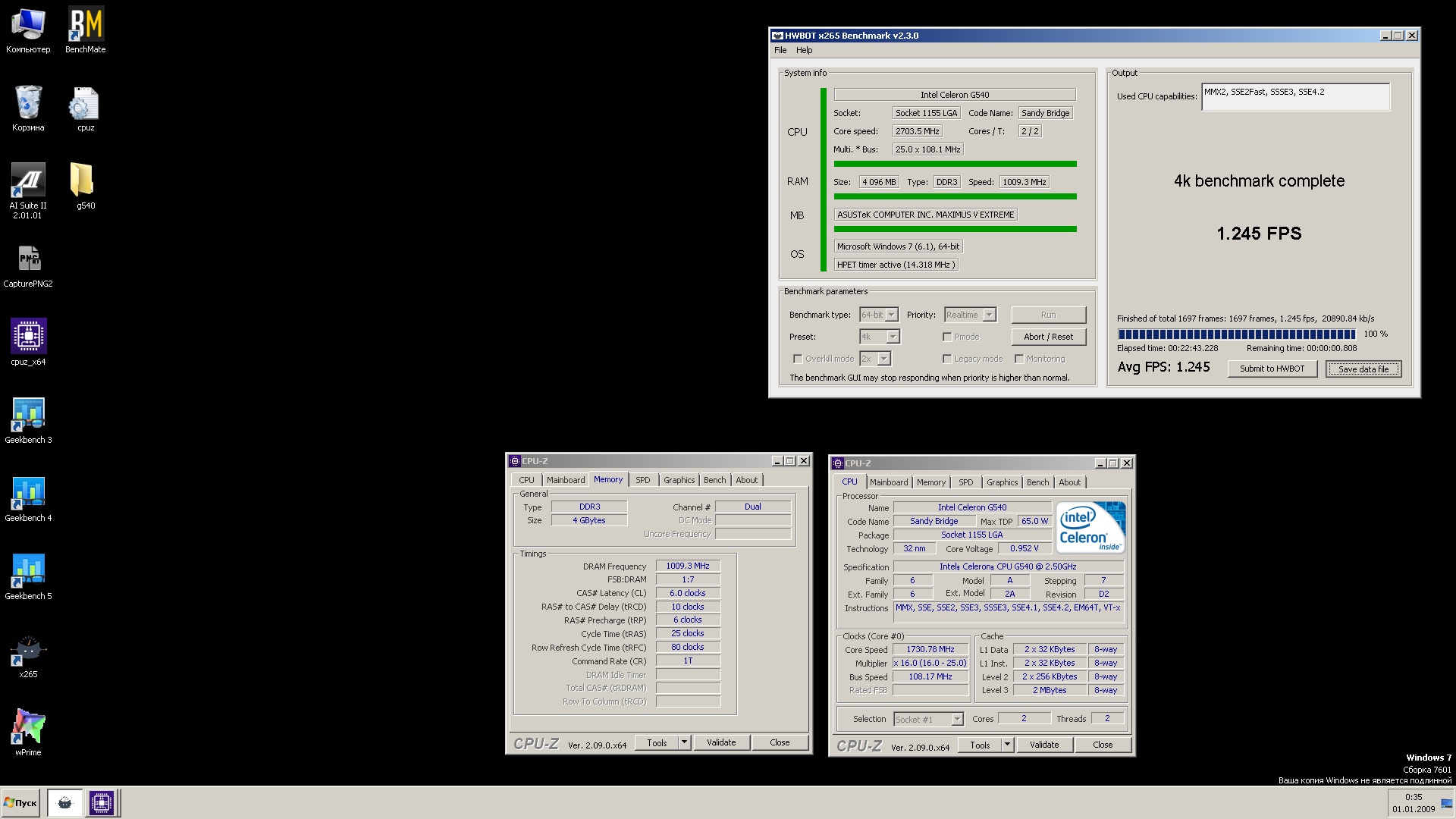Launch the wPrime desktop shortcut
The height and width of the screenshot is (819, 1456).
[28, 733]
